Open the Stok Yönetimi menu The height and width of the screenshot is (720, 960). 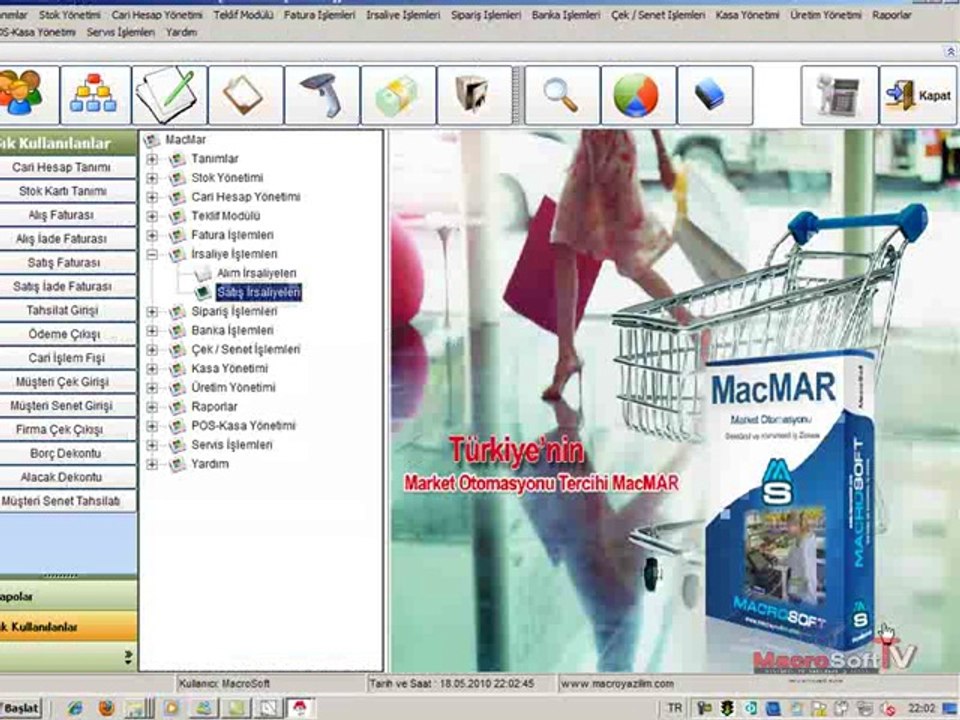tap(70, 15)
